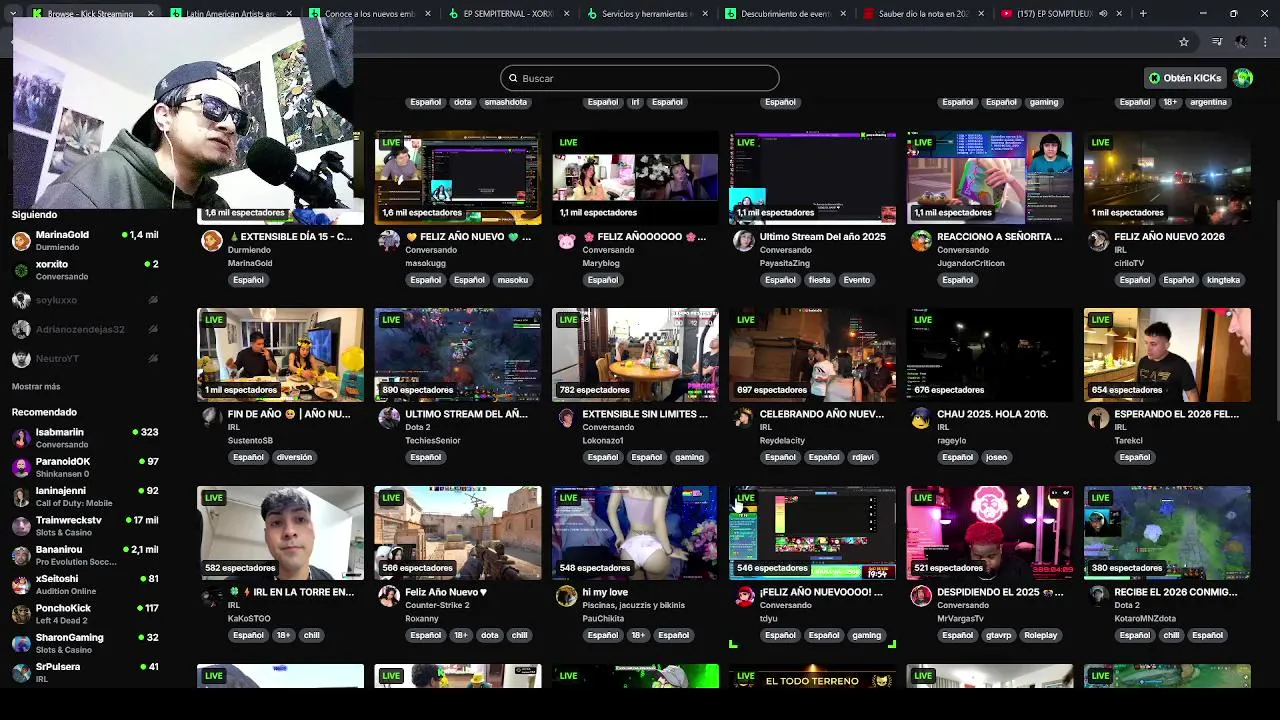Close the Descubrimiento de eventos tab

click(x=843, y=14)
